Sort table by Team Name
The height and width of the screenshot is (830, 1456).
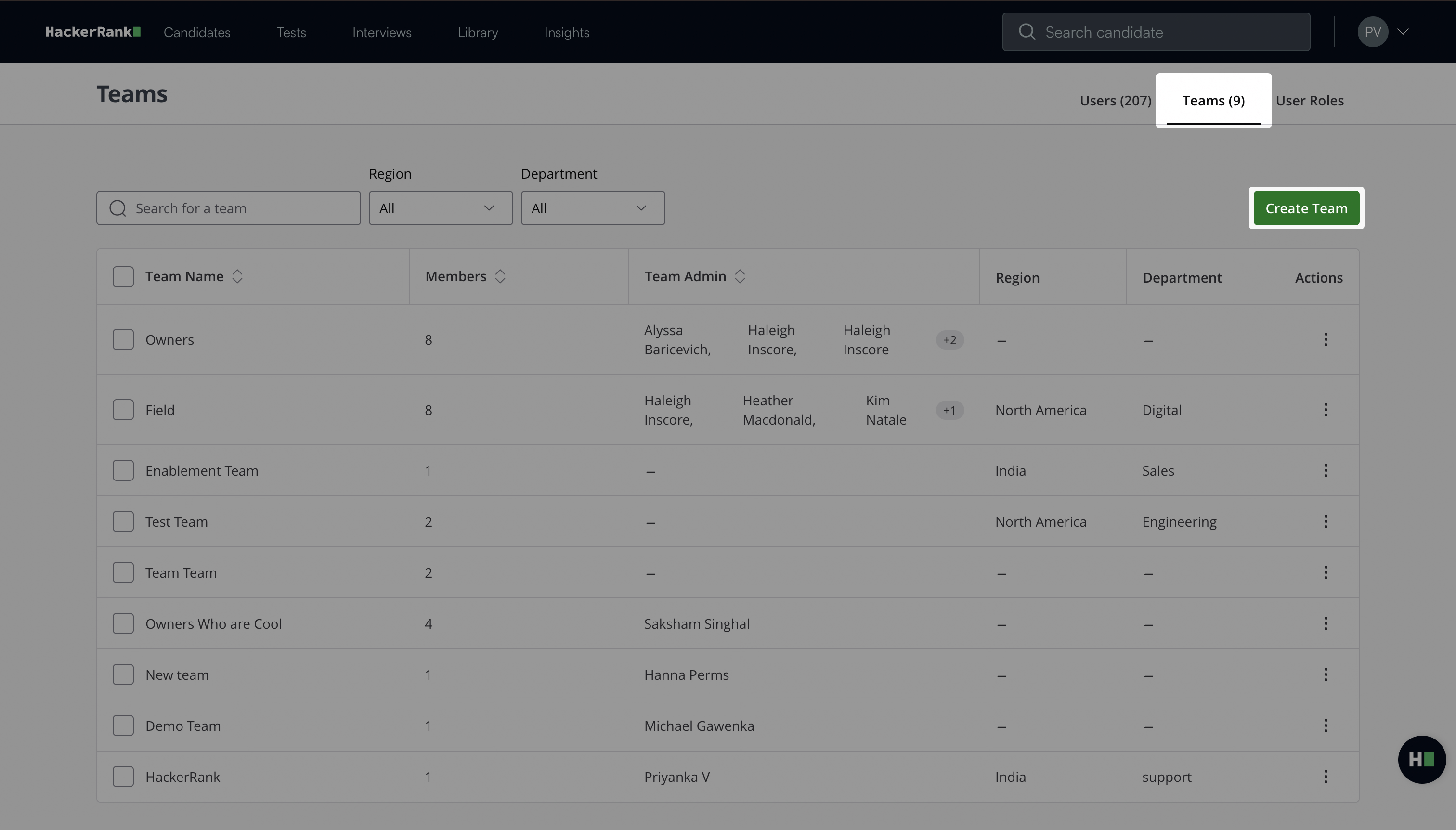tap(237, 276)
